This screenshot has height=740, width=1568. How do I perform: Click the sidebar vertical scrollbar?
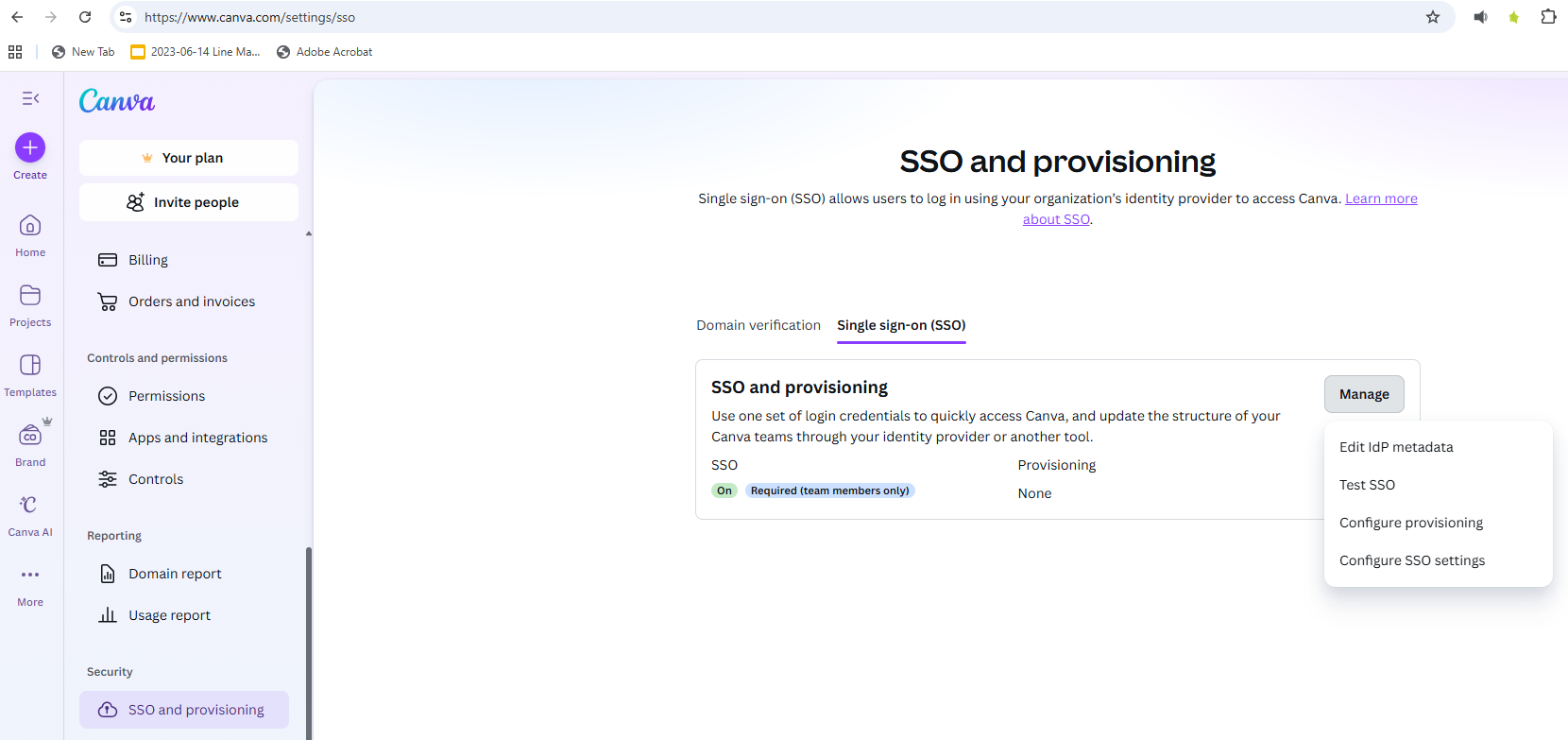(309, 643)
